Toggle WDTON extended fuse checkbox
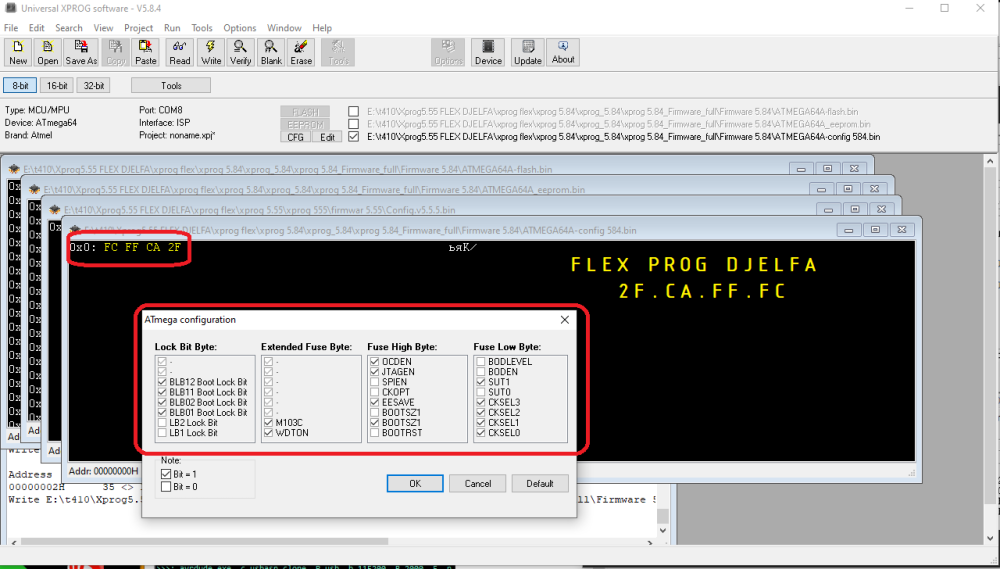The width and height of the screenshot is (1000, 569). [x=268, y=433]
